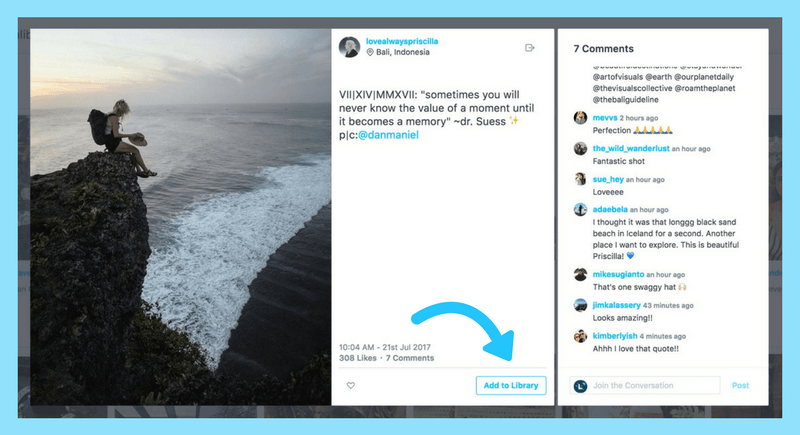The image size is (800, 435).
Task: Open the @thebaliguideline mention
Action: pyautogui.click(x=626, y=100)
